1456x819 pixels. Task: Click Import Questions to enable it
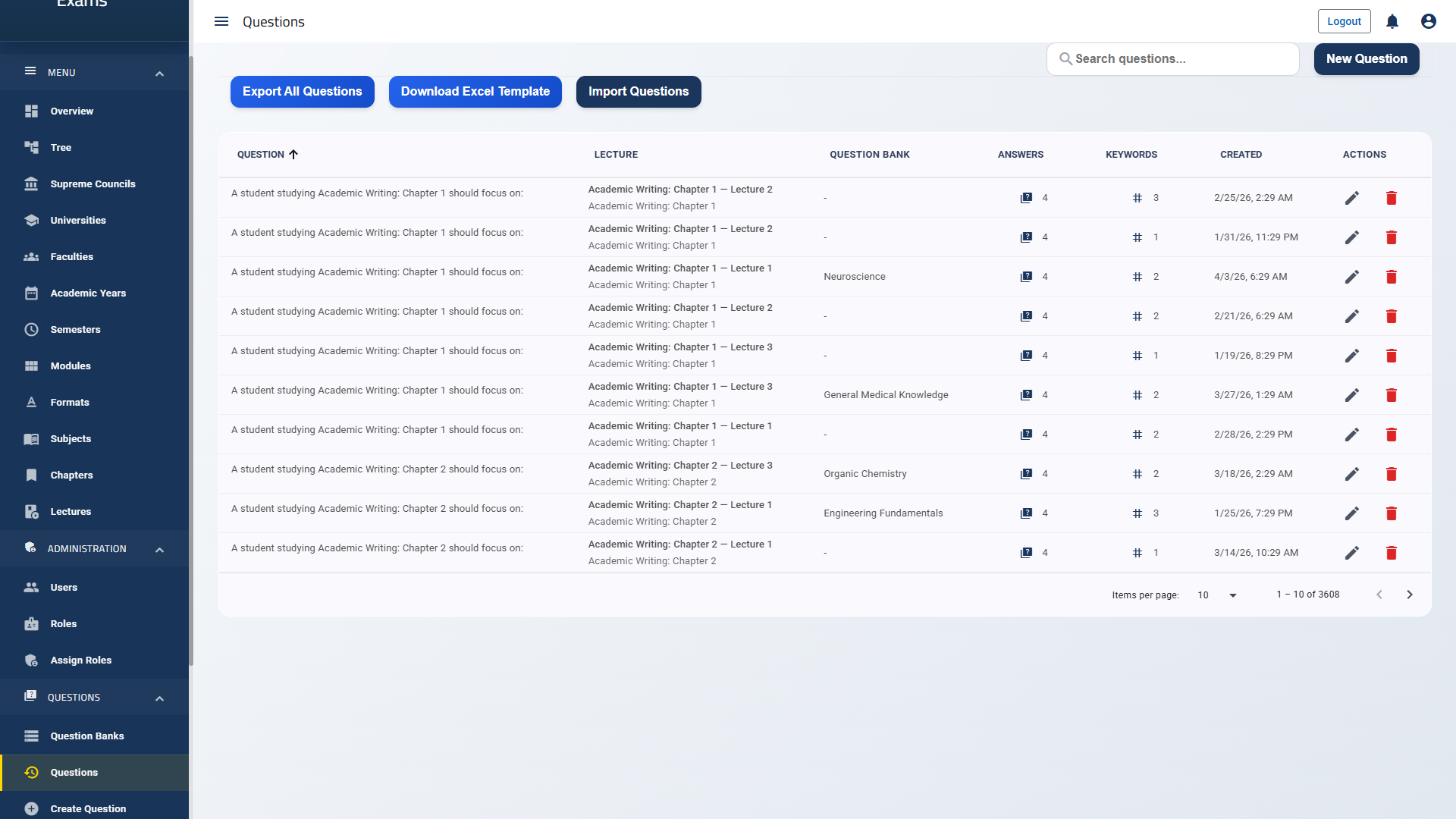[638, 91]
